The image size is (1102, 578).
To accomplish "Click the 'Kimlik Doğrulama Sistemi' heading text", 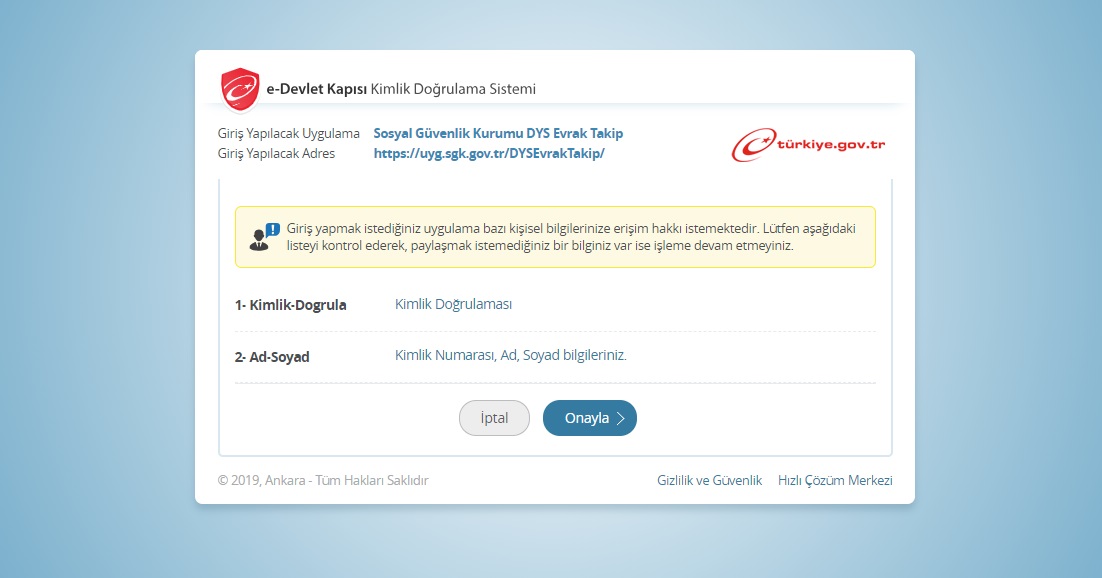I will coord(453,89).
